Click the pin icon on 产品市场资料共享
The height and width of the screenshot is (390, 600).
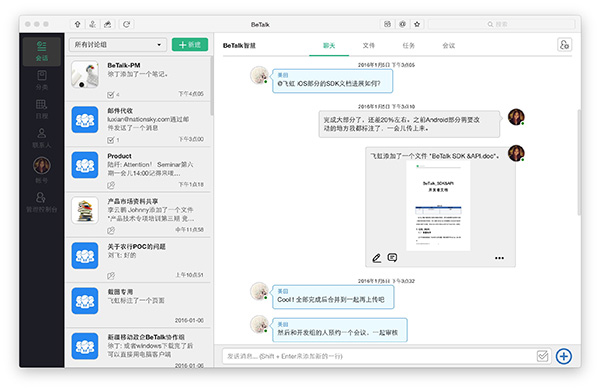[x=111, y=230]
